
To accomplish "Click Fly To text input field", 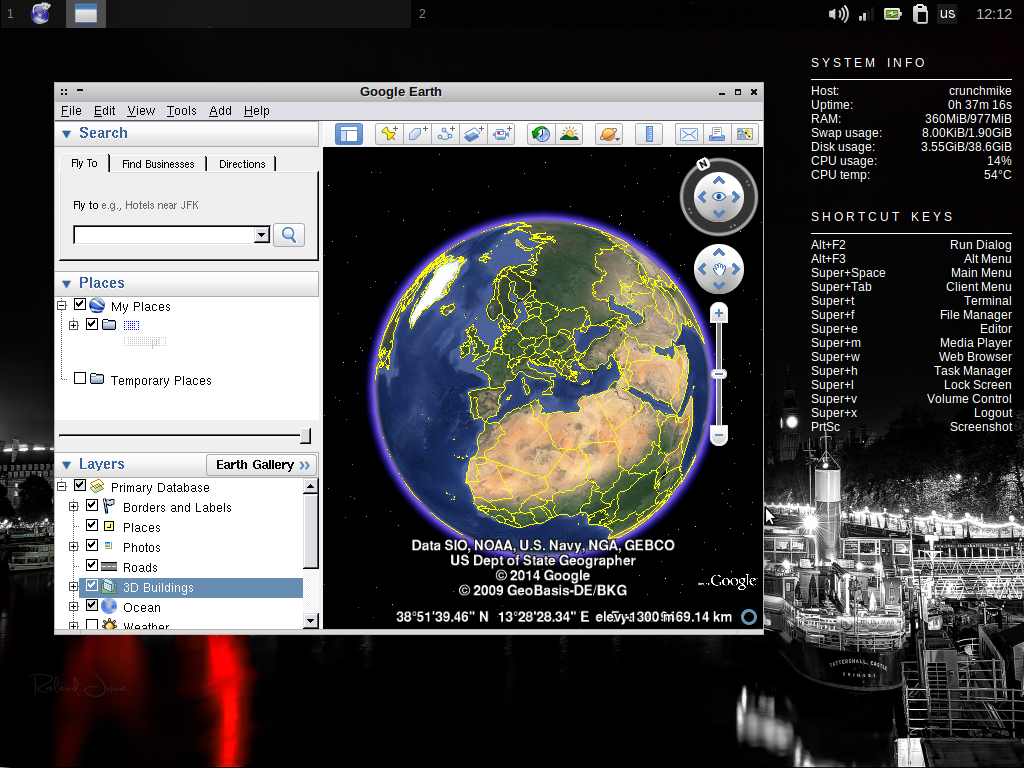I will (x=164, y=235).
